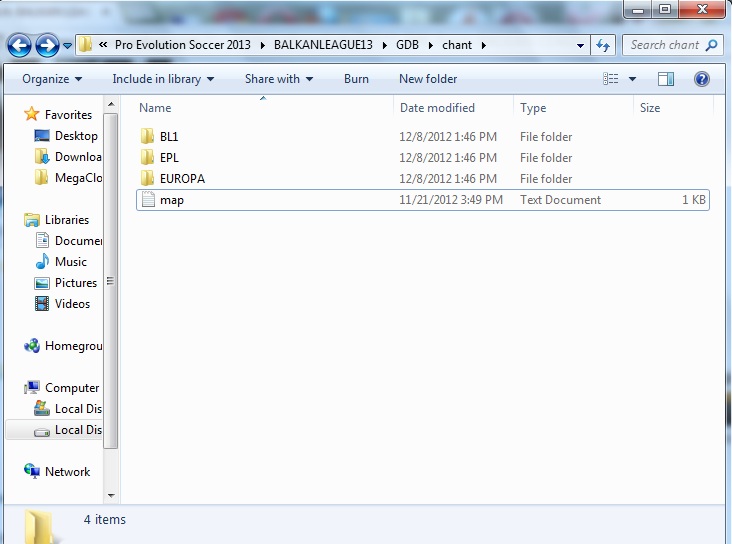
Task: Click the folder icon in details pane
Action: point(39,527)
